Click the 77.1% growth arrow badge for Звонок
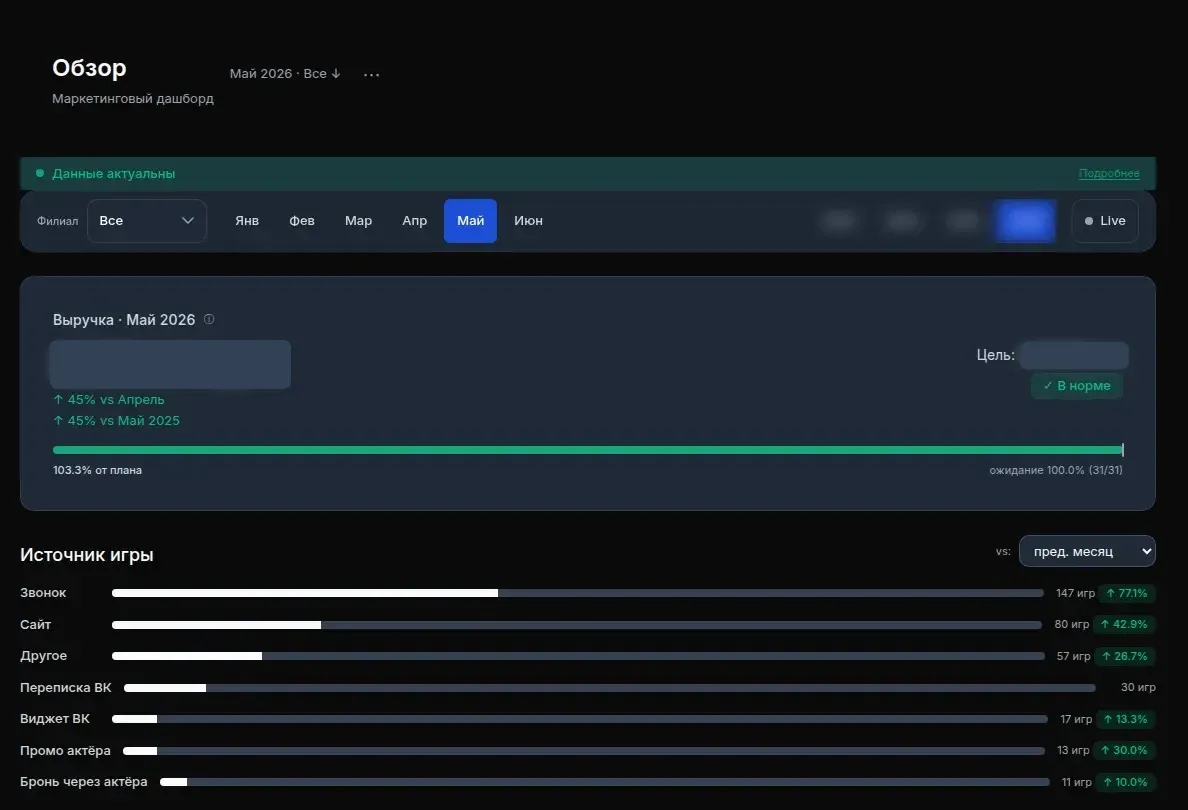The height and width of the screenshot is (810, 1188). tap(1127, 593)
